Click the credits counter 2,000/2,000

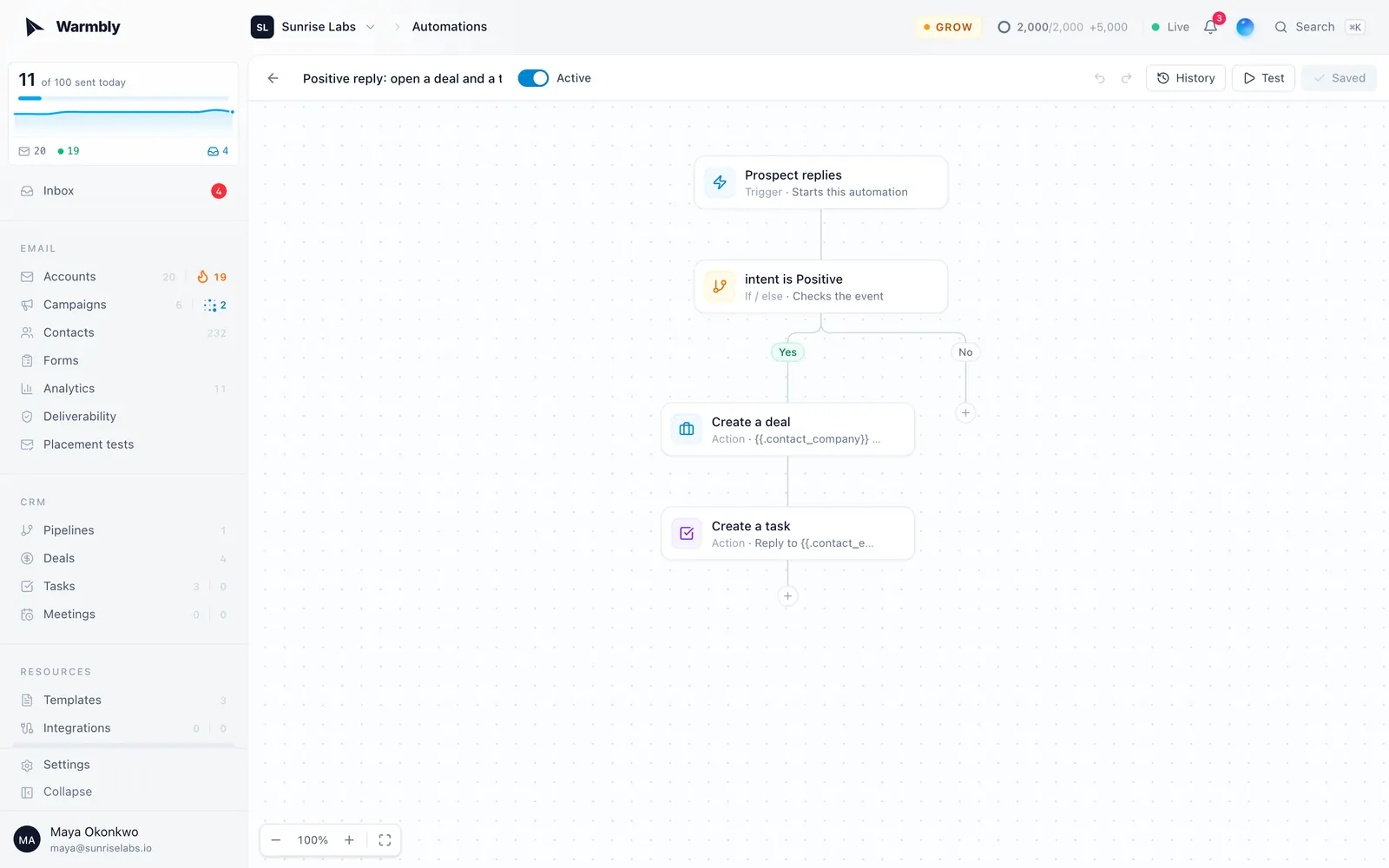coord(1063,27)
